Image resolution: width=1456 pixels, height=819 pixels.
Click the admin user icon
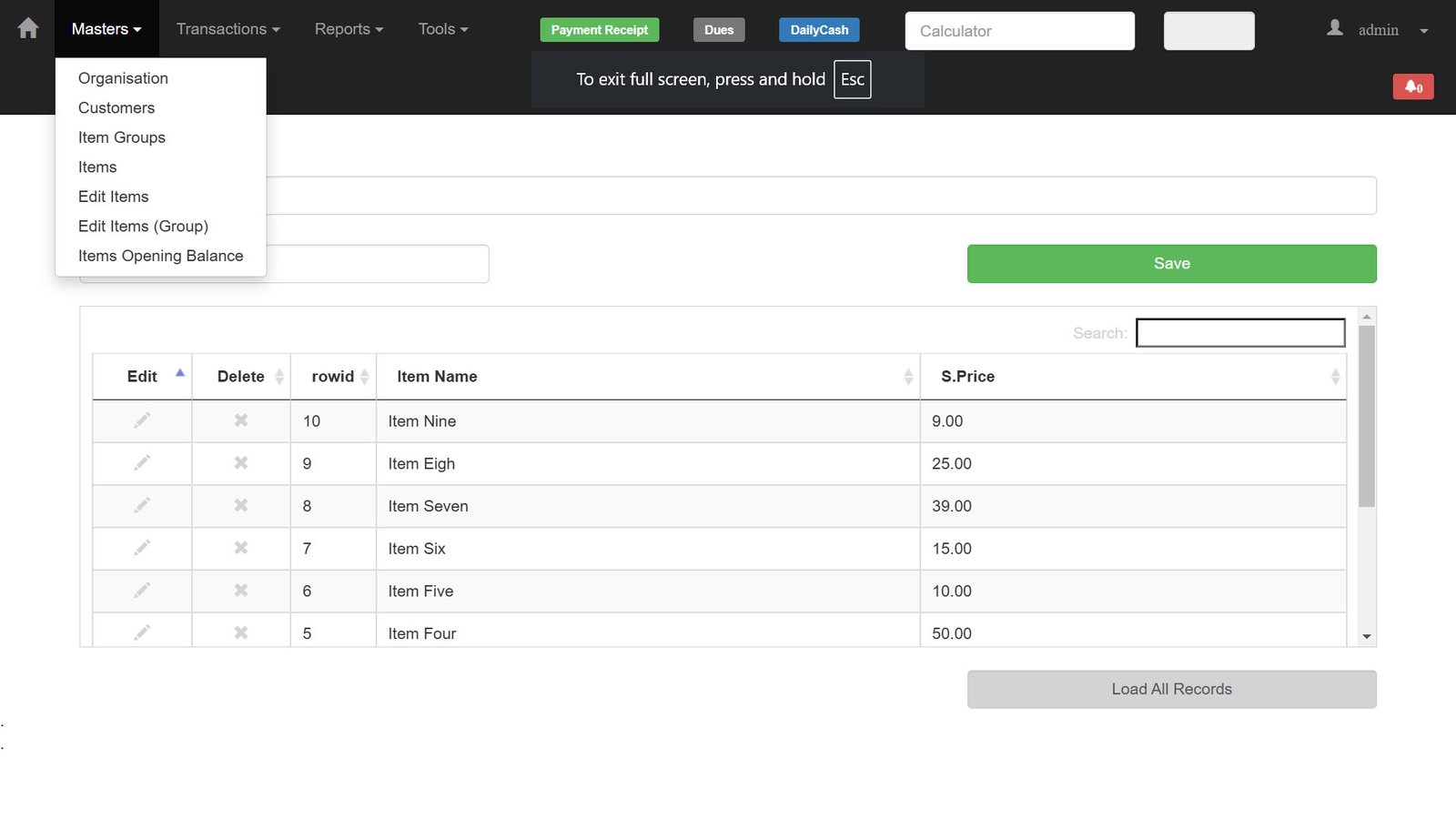pyautogui.click(x=1335, y=28)
